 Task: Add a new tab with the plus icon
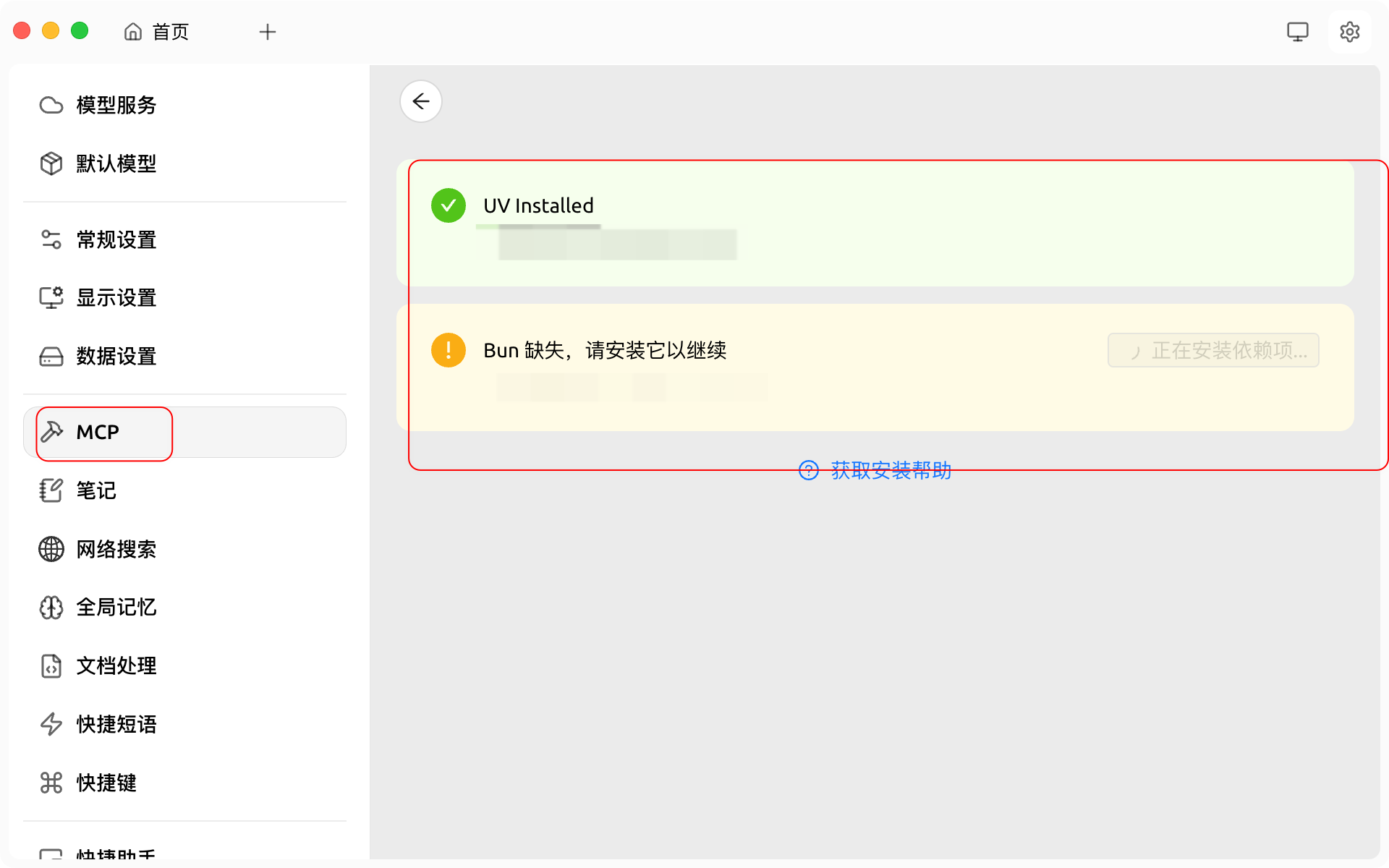point(268,32)
